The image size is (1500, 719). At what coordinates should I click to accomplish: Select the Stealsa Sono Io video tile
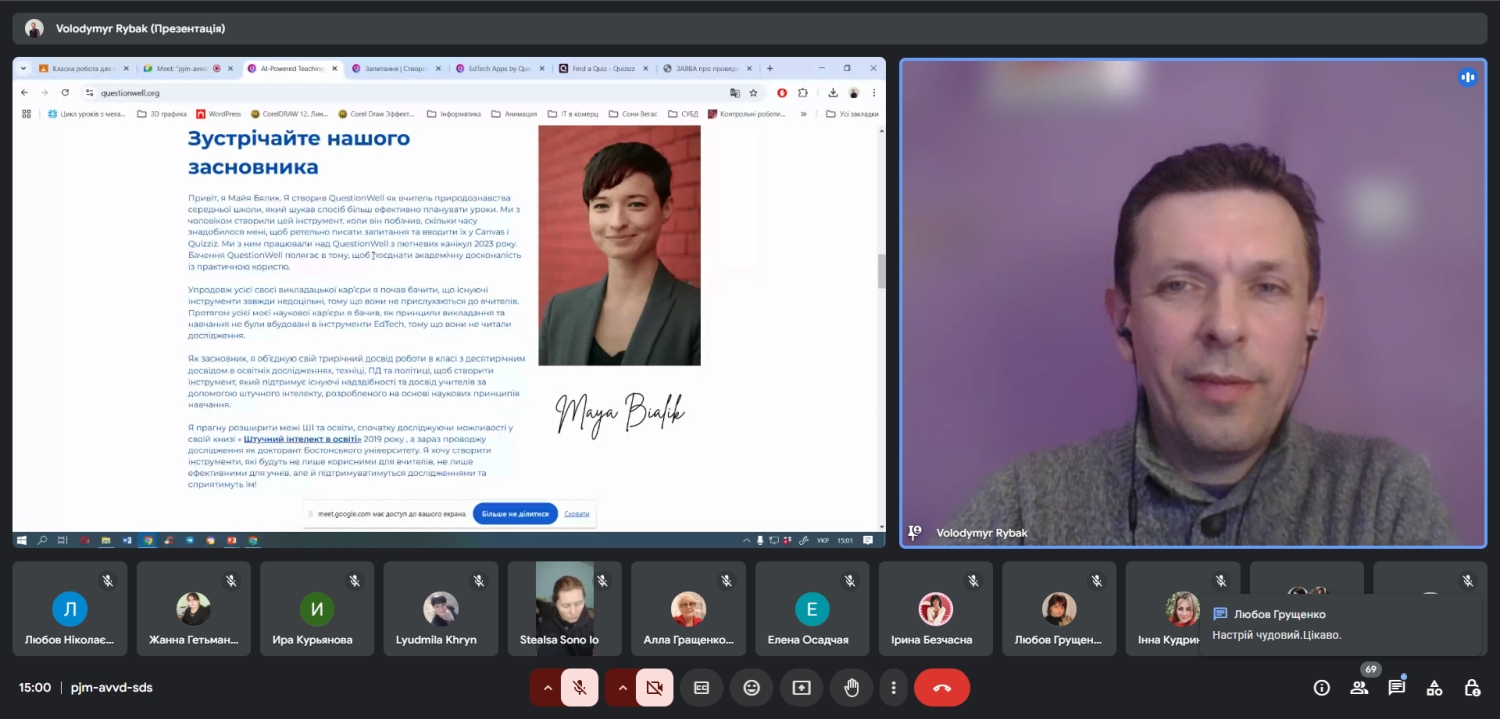tap(565, 608)
